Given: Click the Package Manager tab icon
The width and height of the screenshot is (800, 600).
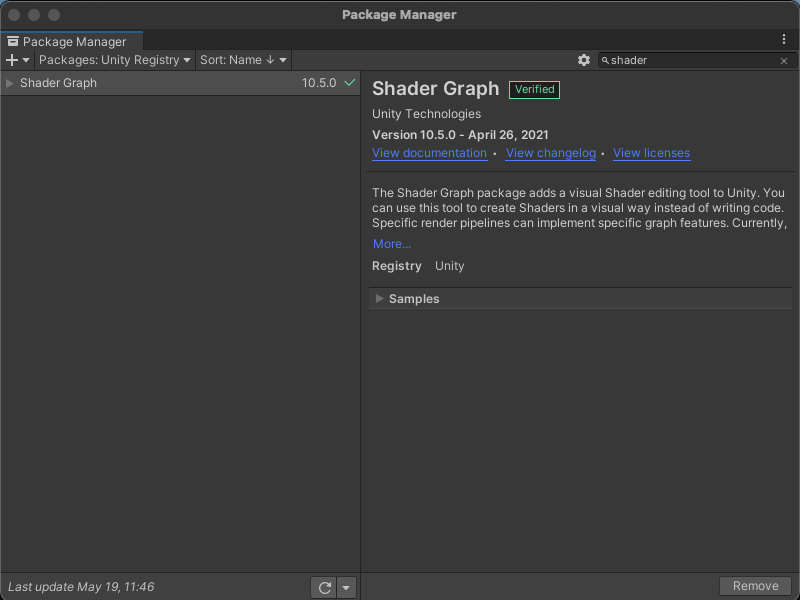Looking at the screenshot, I should 13,41.
